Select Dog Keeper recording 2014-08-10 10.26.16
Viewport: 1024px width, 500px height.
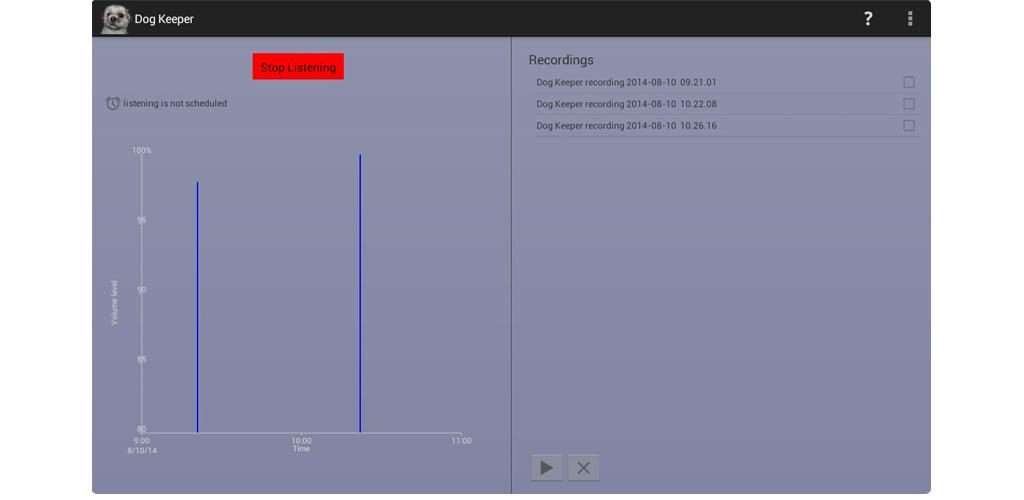point(727,125)
